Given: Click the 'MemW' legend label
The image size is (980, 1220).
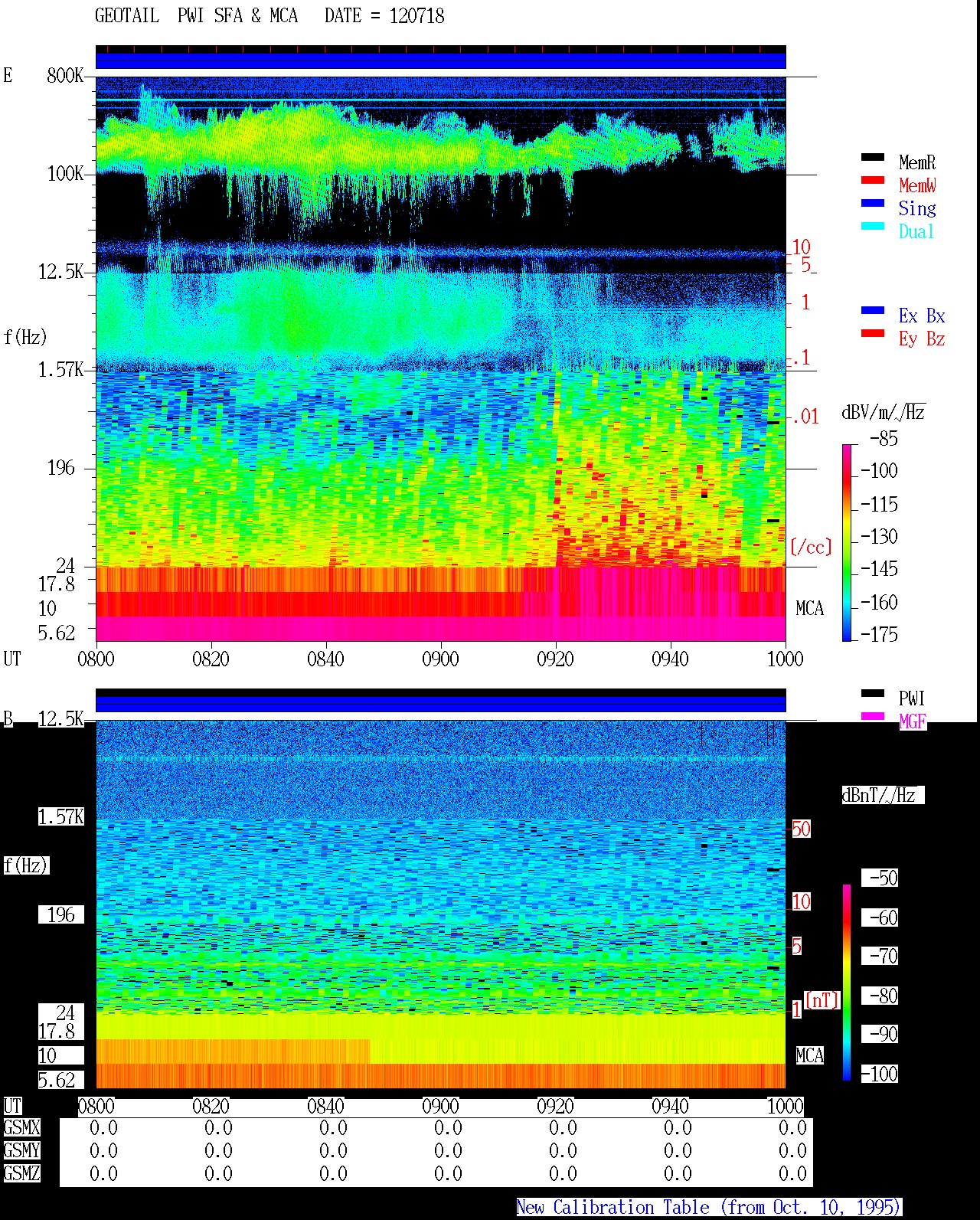Looking at the screenshot, I should [x=917, y=185].
